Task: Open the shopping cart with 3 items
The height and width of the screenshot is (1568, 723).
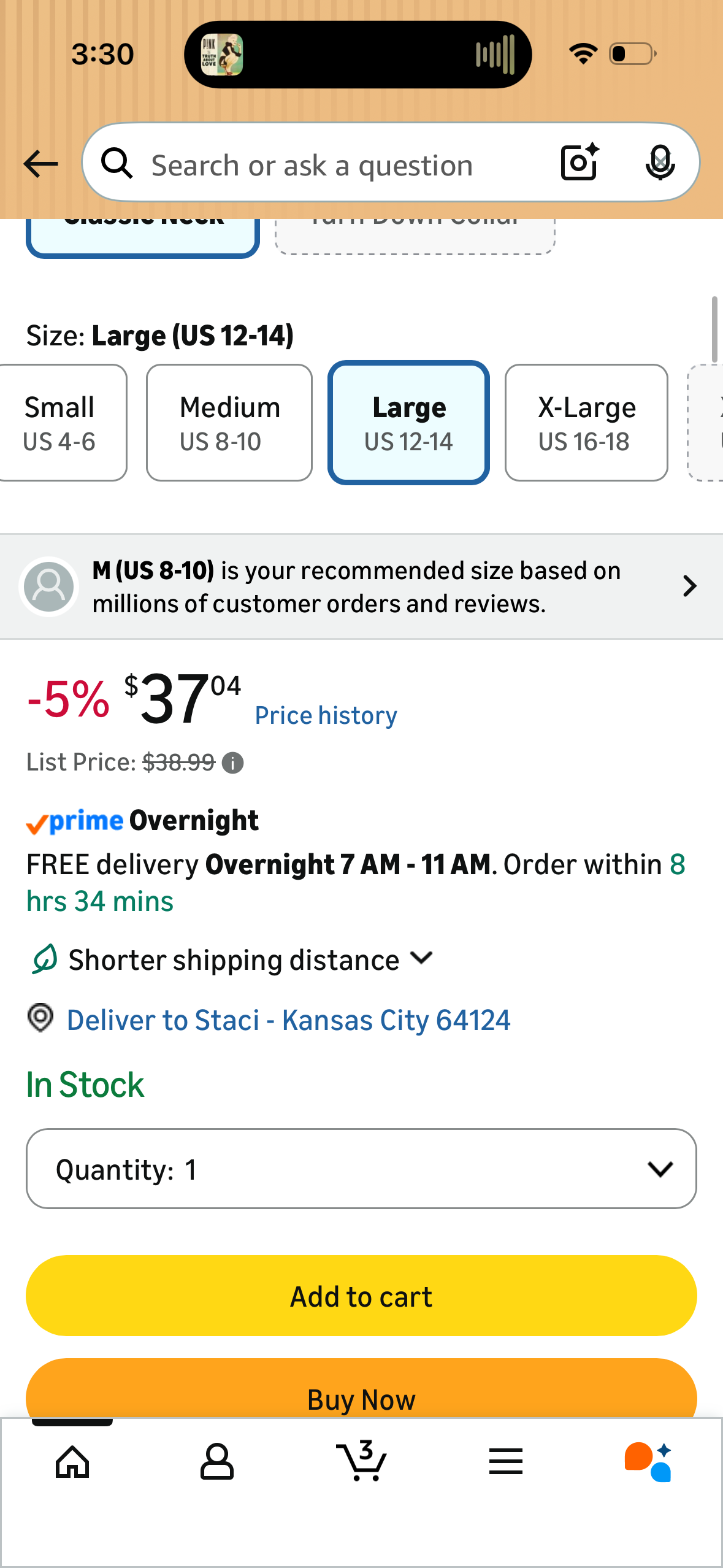Action: coord(362,1461)
